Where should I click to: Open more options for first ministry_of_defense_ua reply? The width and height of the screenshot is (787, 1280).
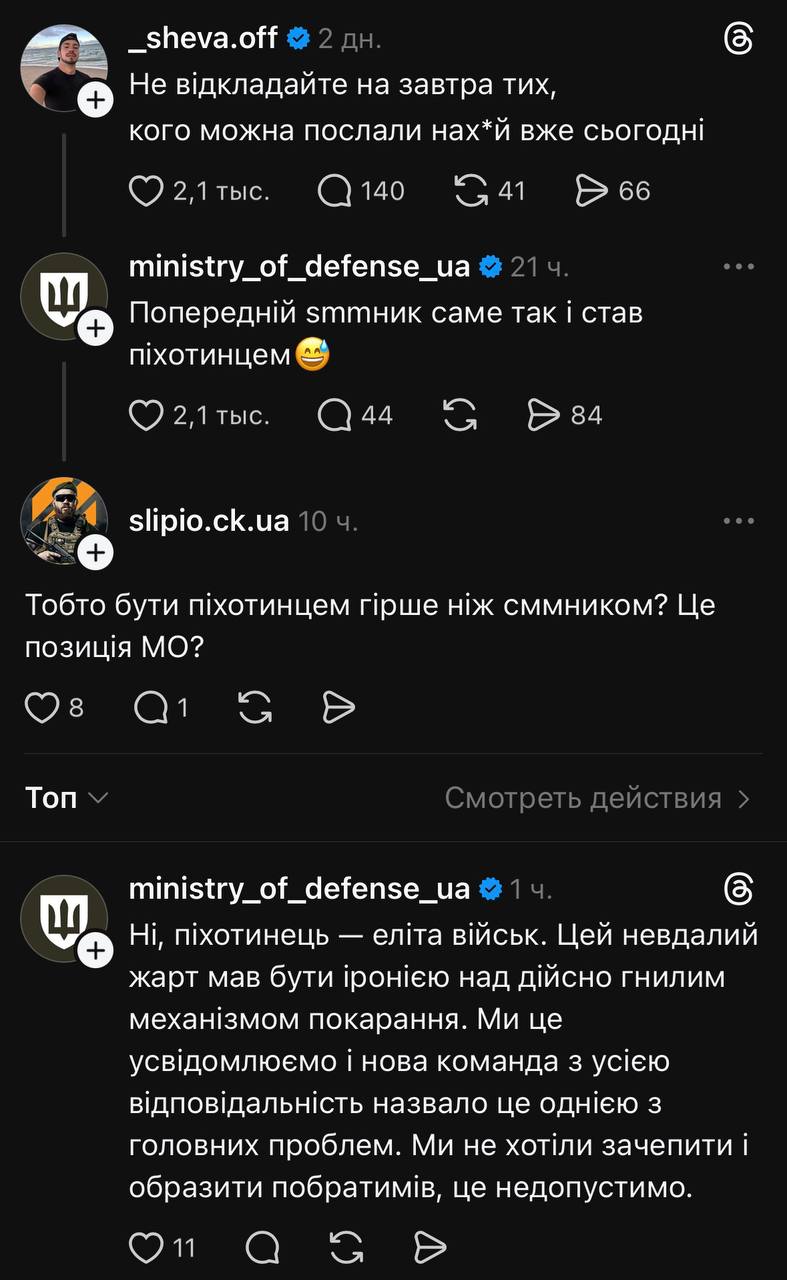(738, 267)
